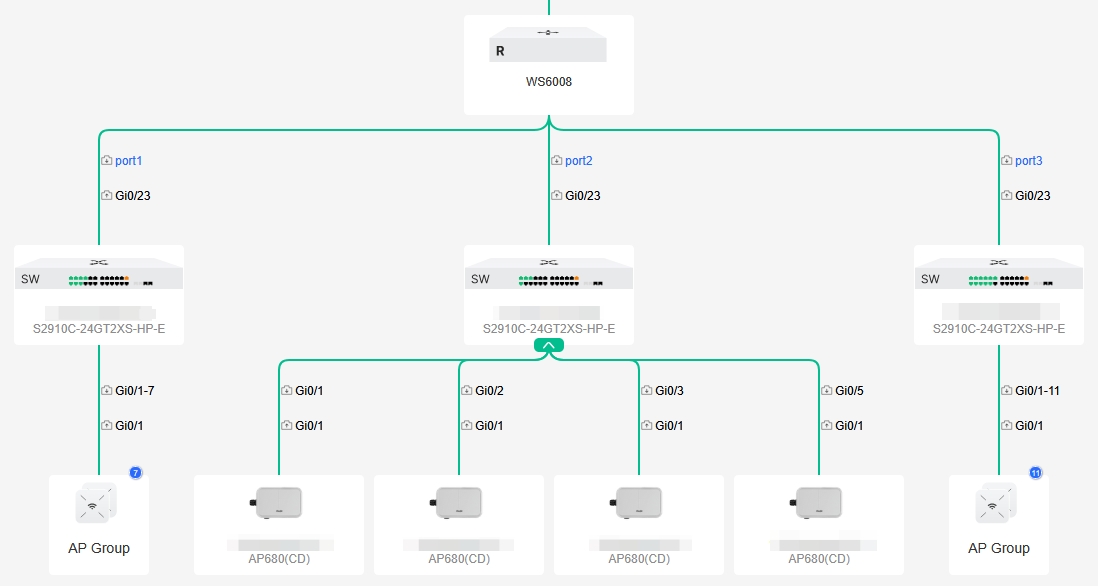
Task: Click the port icon beside Gi0/23 under port1
Action: pos(106,195)
